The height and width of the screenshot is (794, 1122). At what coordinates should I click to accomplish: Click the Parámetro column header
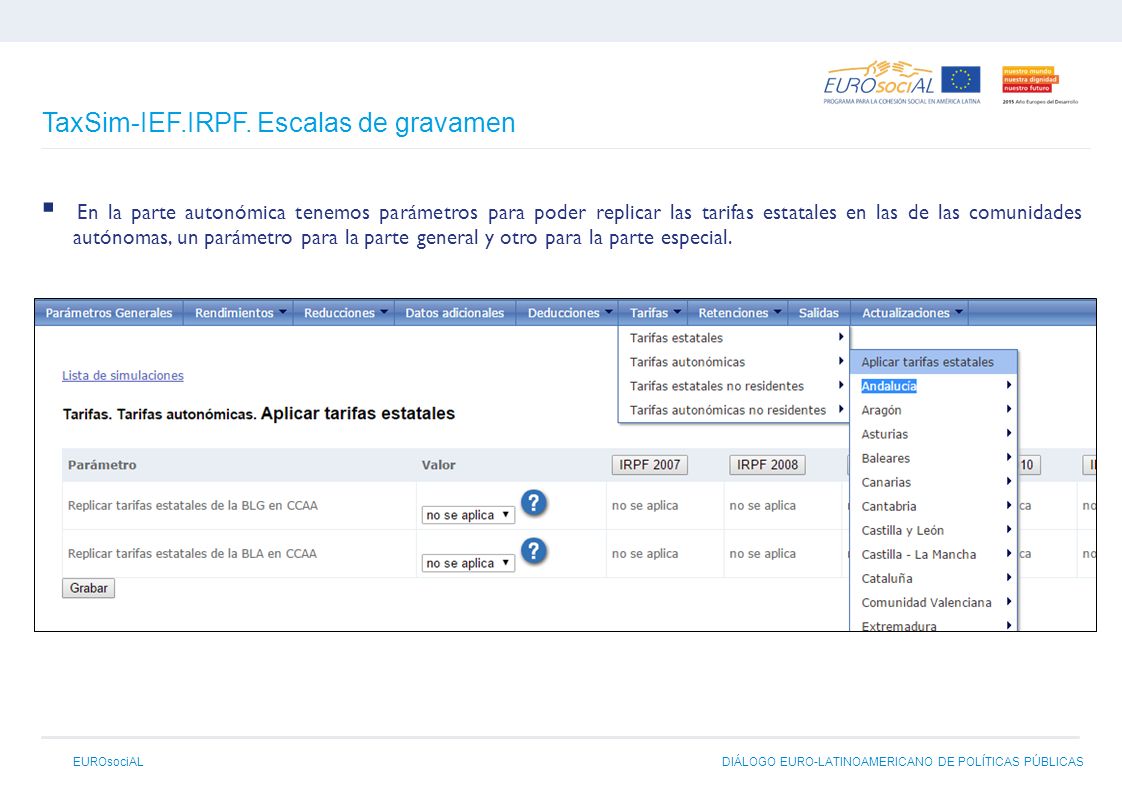coord(102,465)
